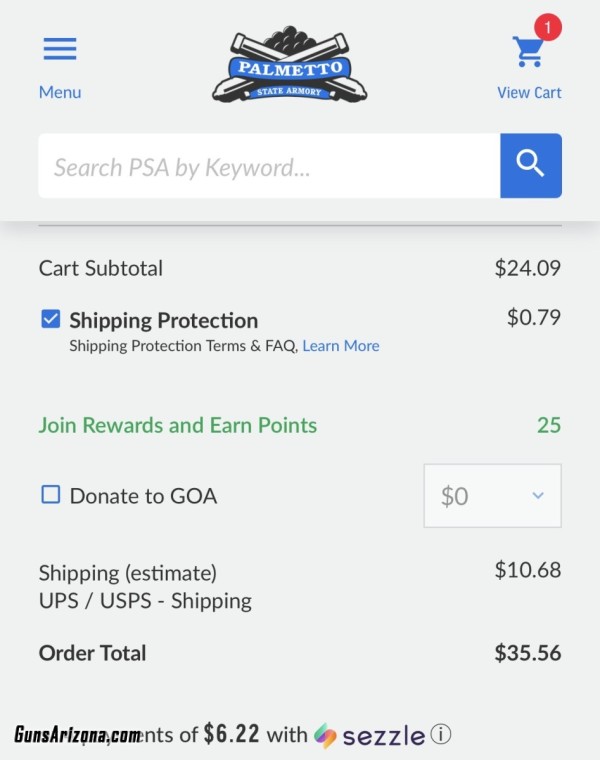Click the View Cart label
600x760 pixels.
529,93
